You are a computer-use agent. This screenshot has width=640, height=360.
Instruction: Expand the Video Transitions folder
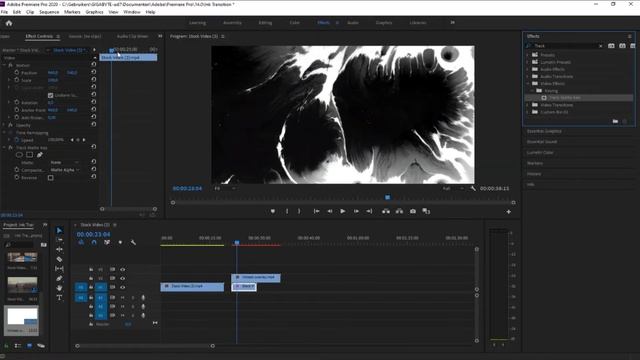pos(528,105)
